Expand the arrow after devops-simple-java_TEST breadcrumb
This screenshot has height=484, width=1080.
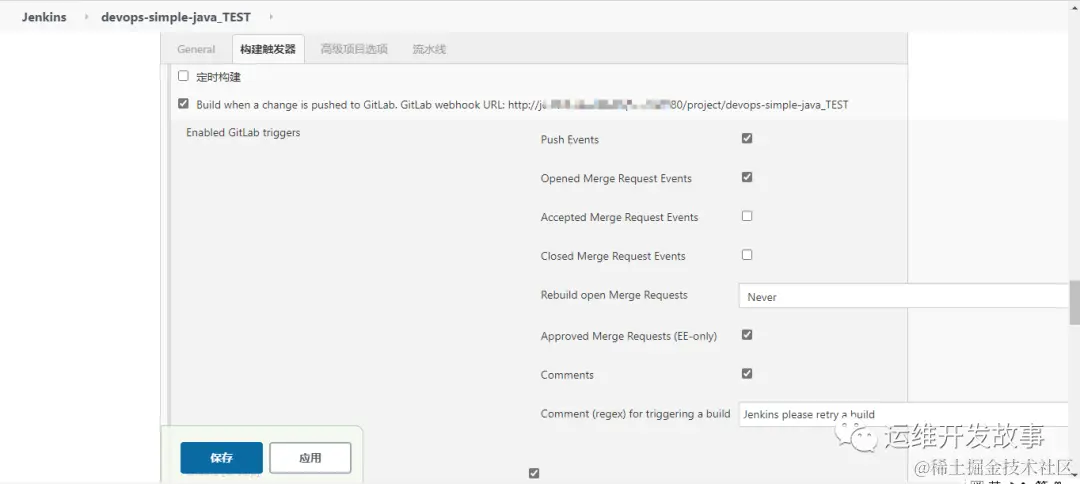point(271,17)
